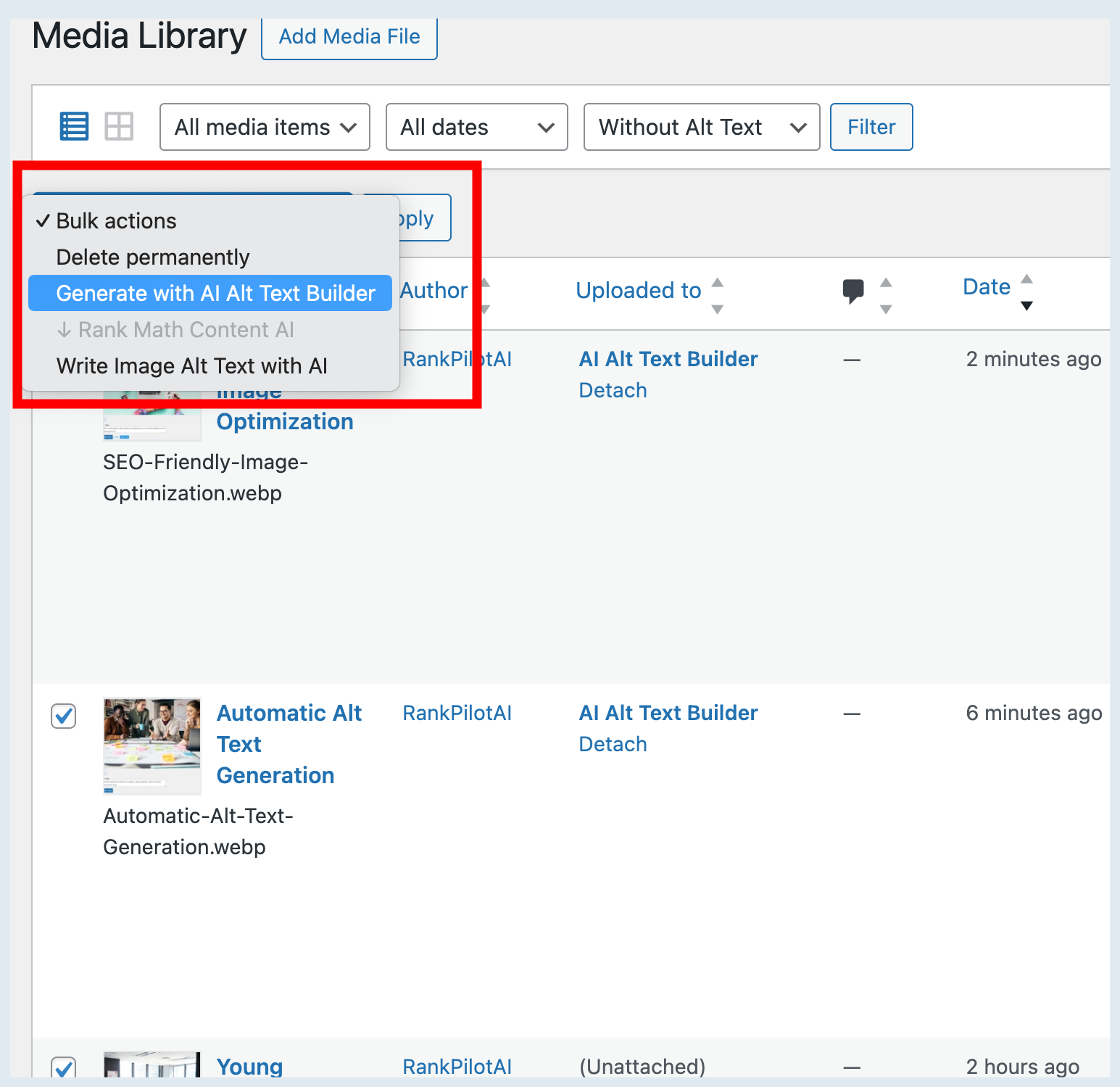Sort by Uploaded to column arrows
Screen dimensions: 1120x1087
(x=718, y=295)
